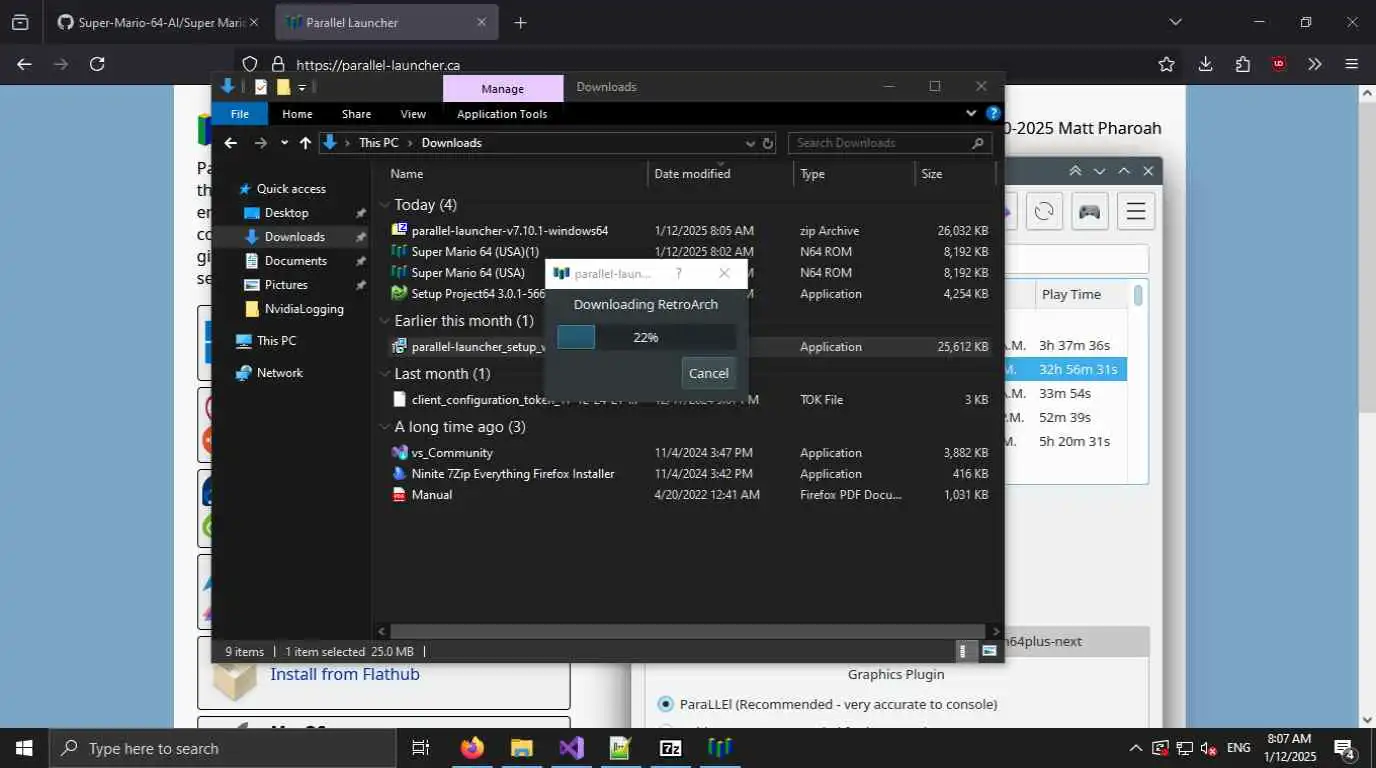1376x768 pixels.
Task: Open the Home ribbon tab
Action: click(297, 114)
